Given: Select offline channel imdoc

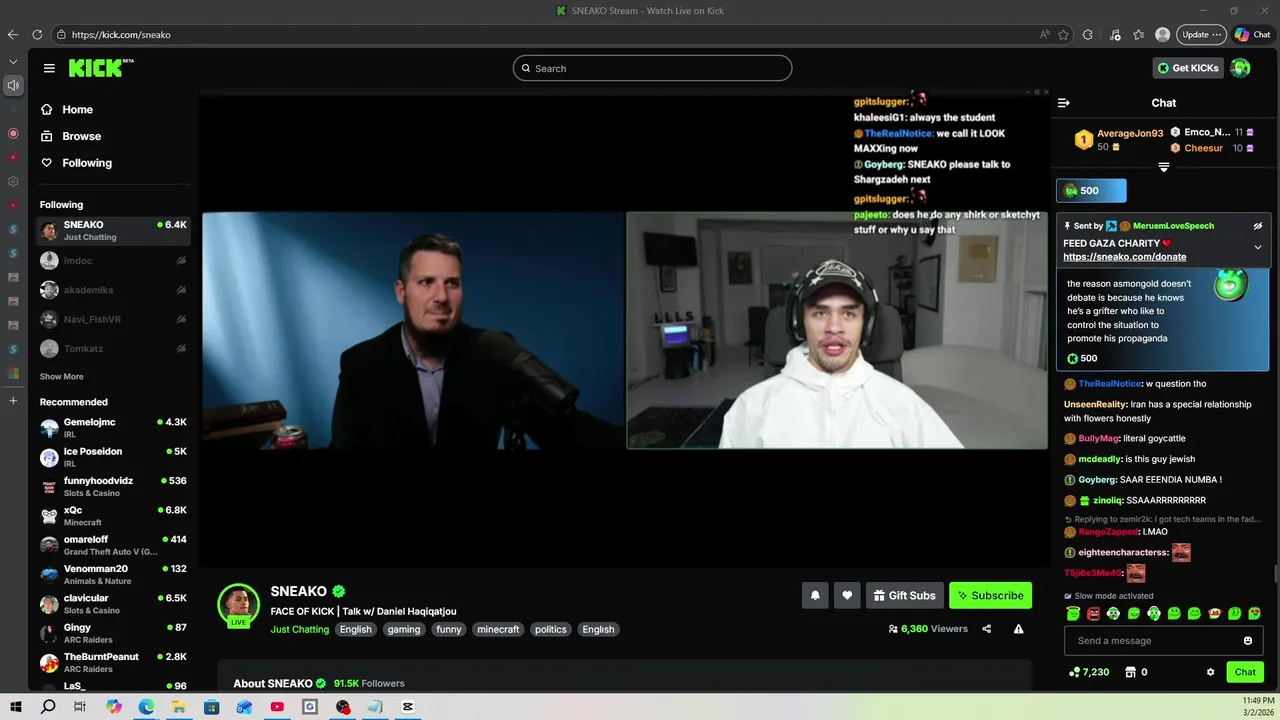Looking at the screenshot, I should click(113, 260).
